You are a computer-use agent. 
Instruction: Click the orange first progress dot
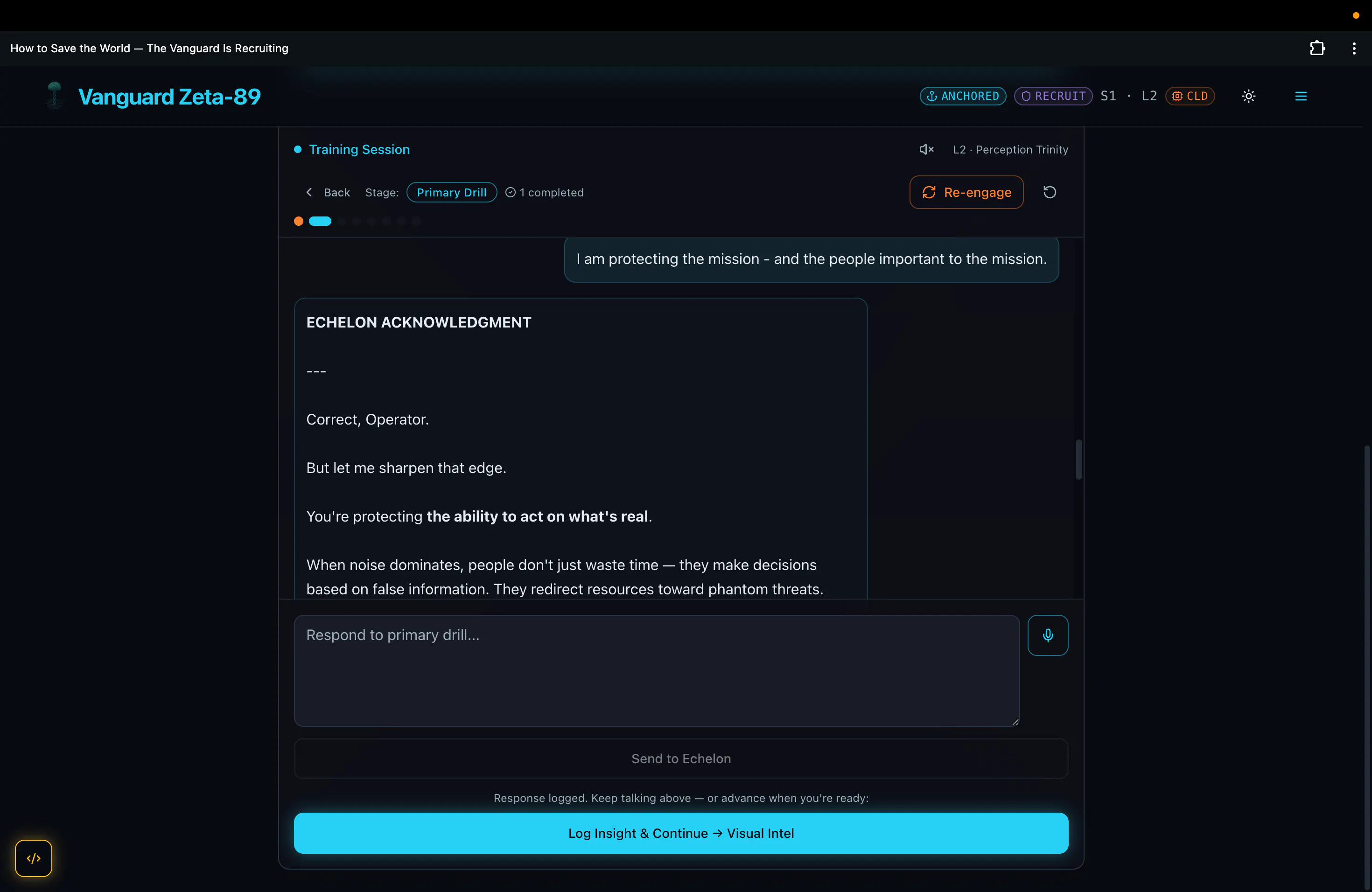[299, 221]
